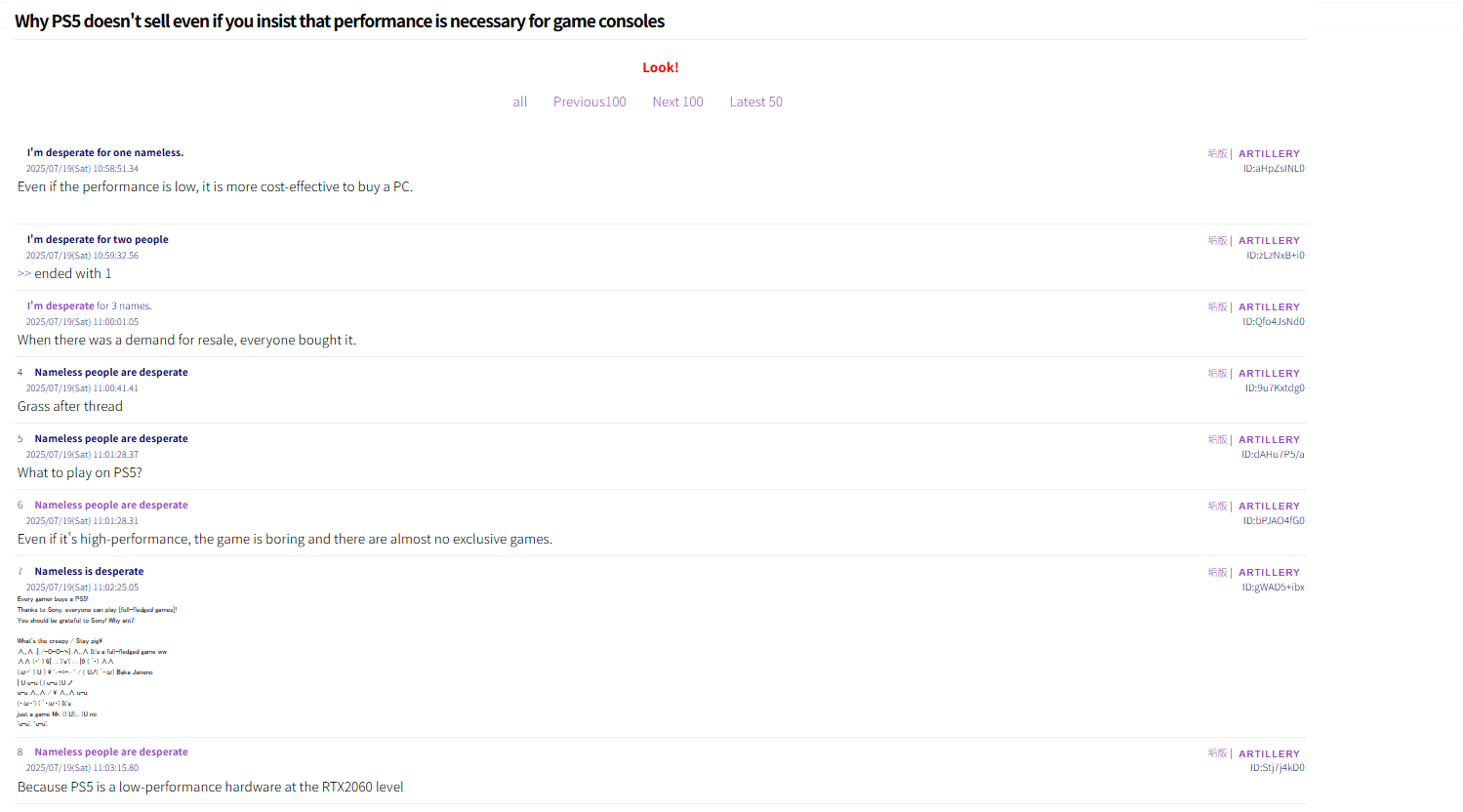Click poster name "I'm desperate for 3 names."
1463x812 pixels.
[x=89, y=305]
